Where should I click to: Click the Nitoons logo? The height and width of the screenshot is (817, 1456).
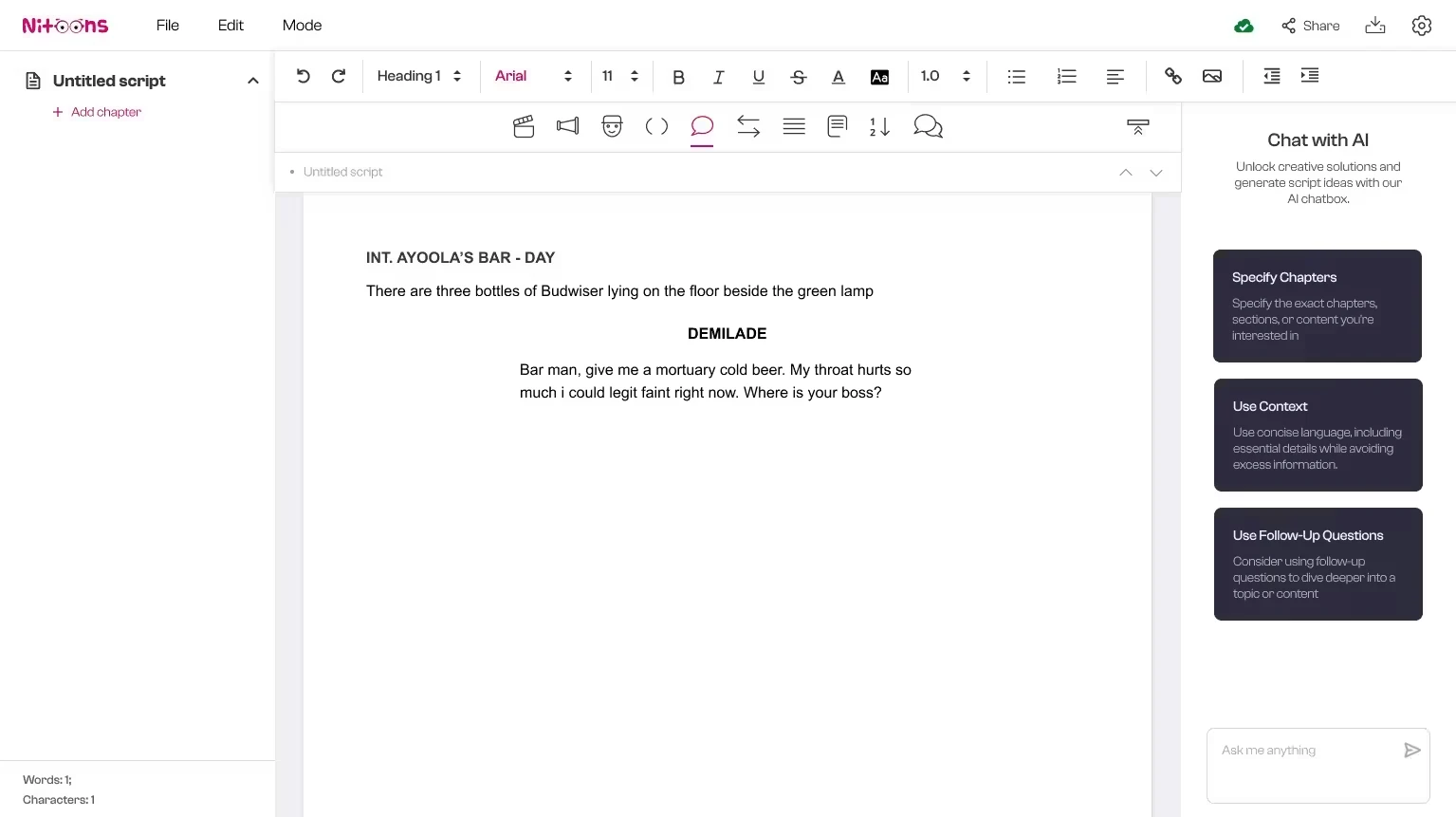click(65, 26)
